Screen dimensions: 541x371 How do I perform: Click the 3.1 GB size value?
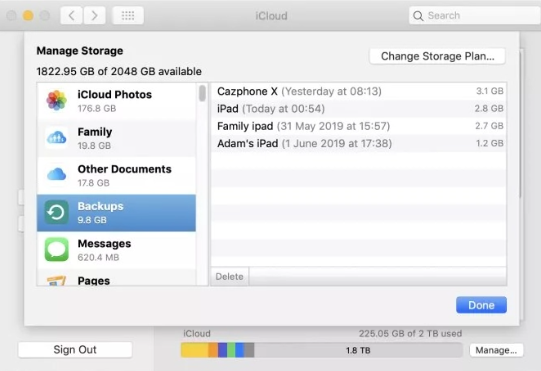click(490, 91)
